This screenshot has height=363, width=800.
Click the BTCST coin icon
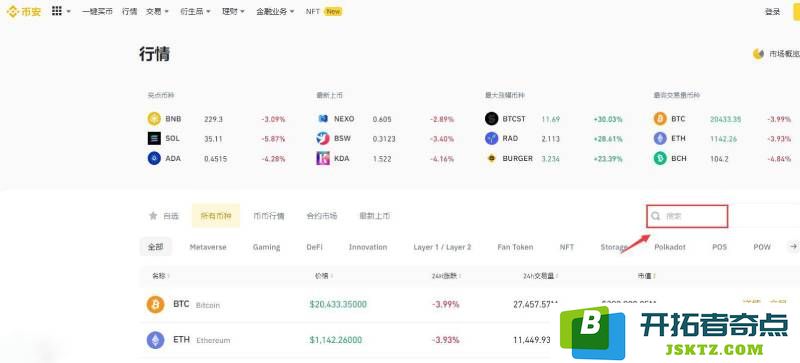tap(491, 119)
